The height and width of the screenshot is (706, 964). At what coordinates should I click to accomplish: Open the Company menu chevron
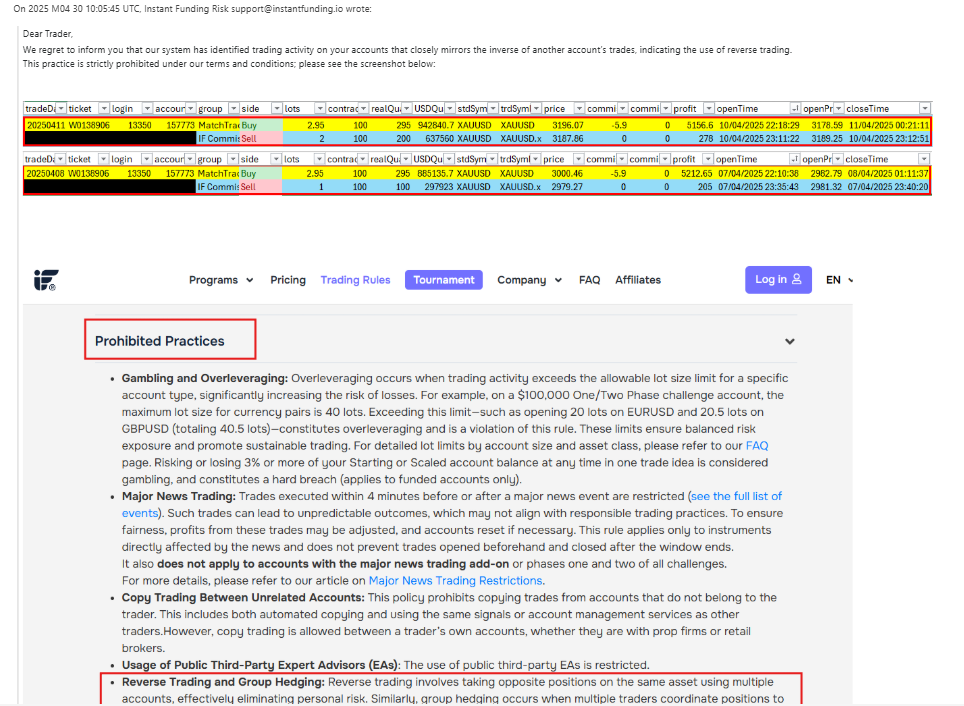(558, 280)
